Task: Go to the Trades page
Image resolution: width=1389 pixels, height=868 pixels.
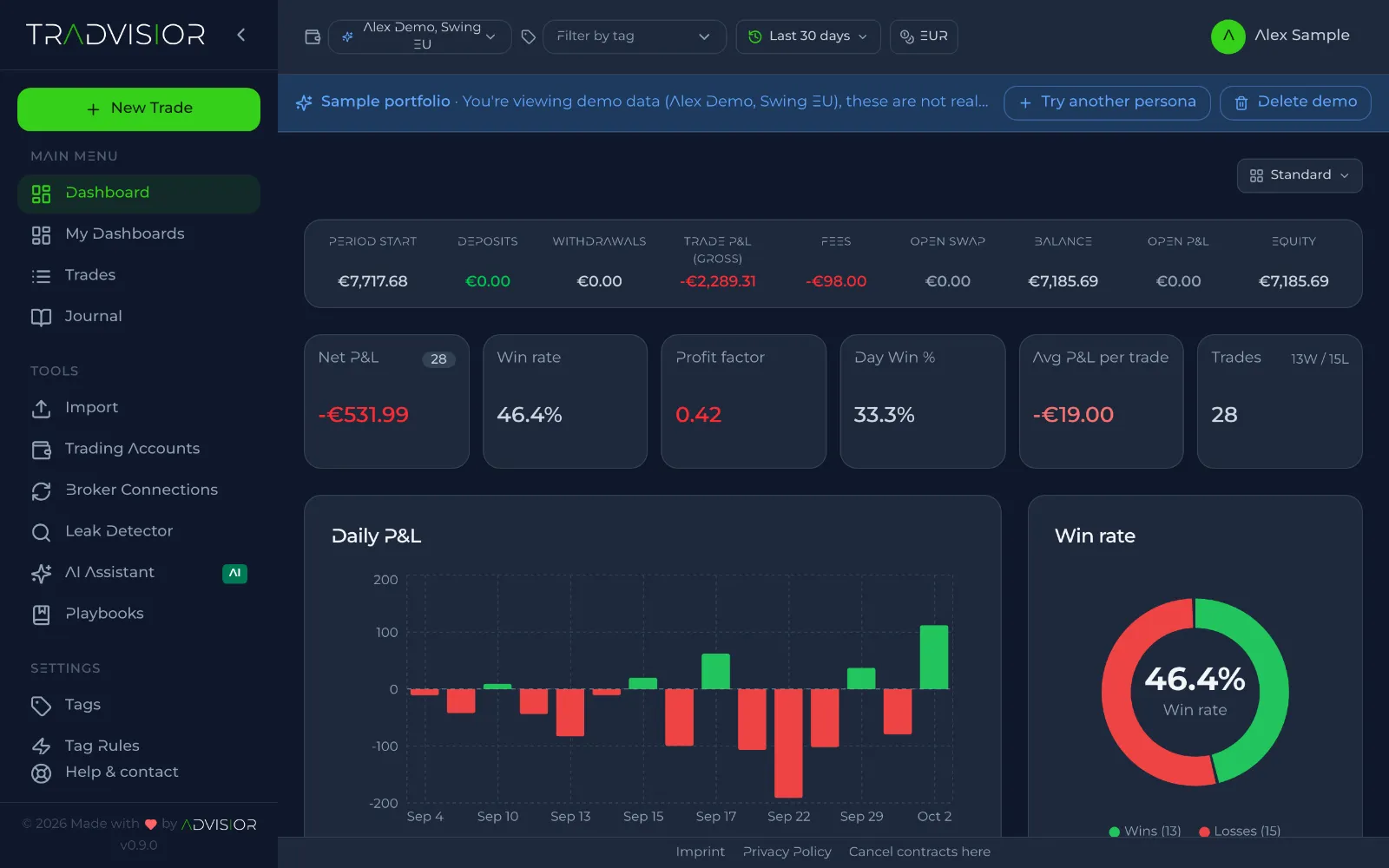Action: coord(139,275)
